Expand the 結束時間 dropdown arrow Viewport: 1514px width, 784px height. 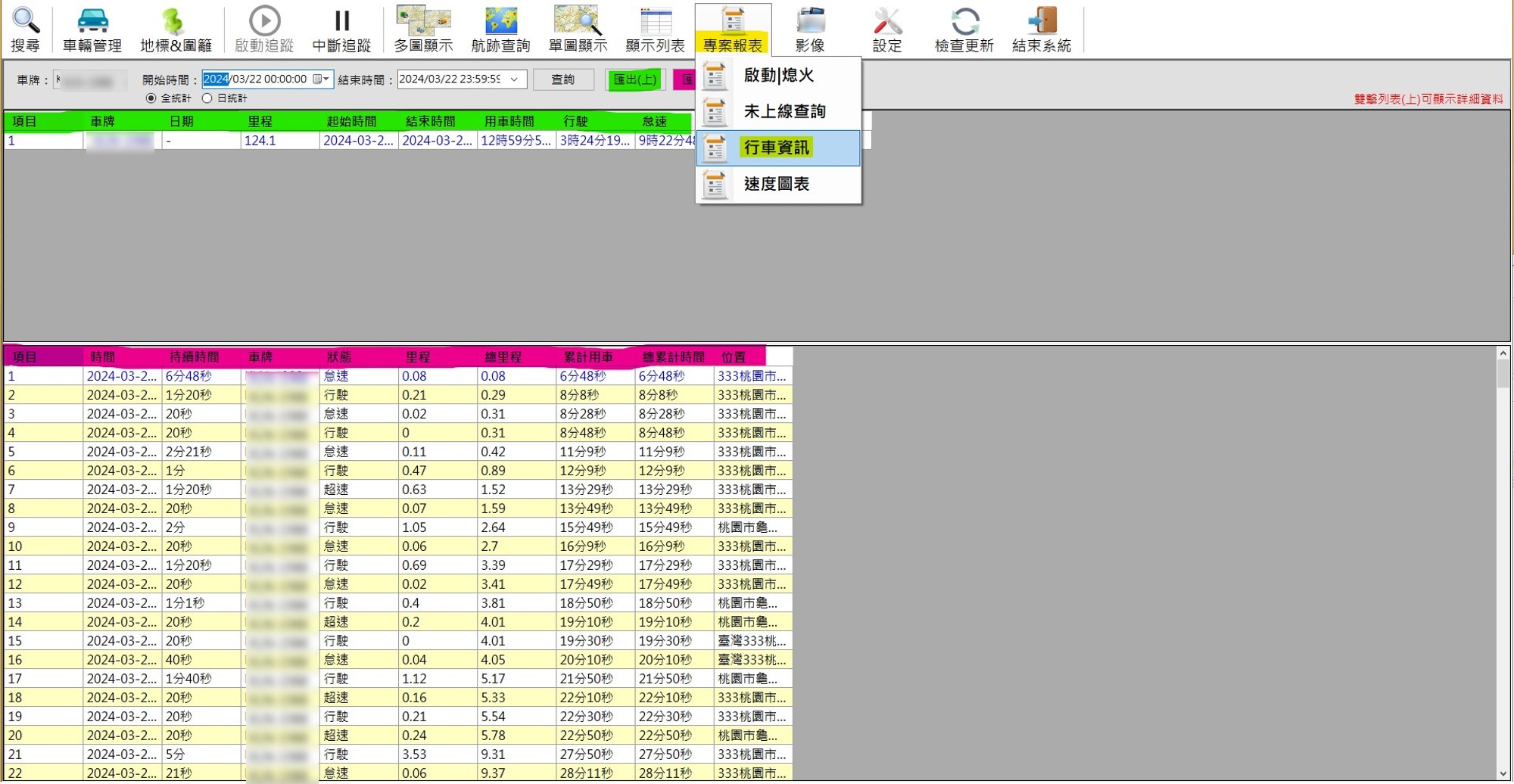[515, 79]
